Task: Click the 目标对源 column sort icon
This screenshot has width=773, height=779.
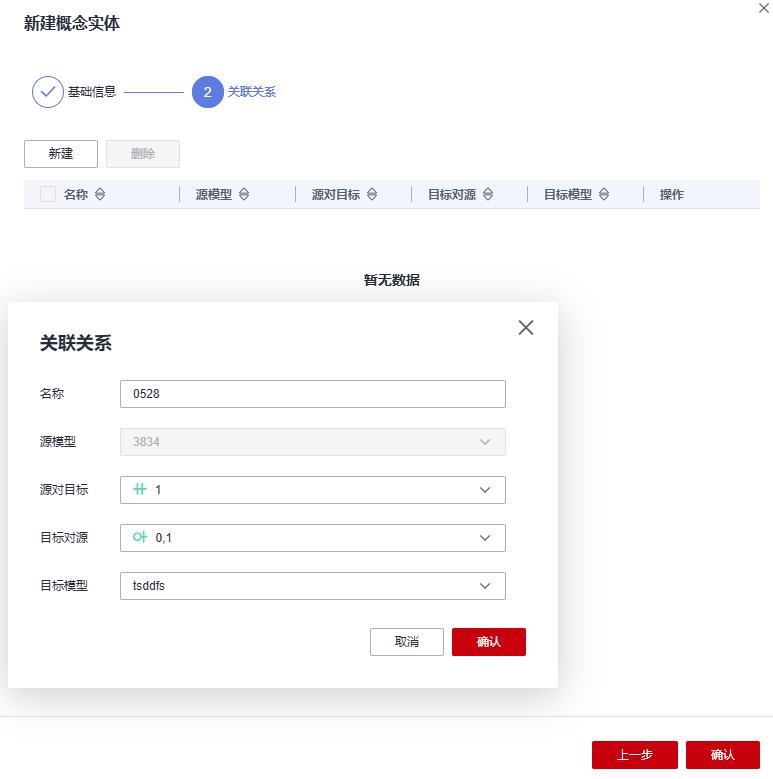Action: pos(488,194)
